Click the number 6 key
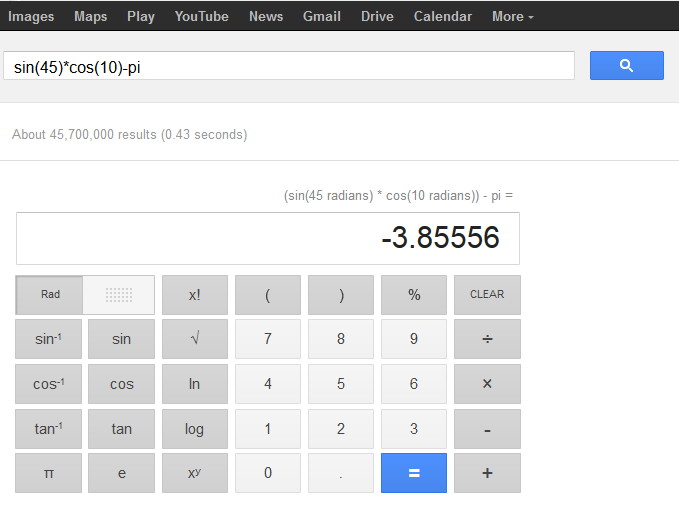The image size is (679, 509). pos(414,384)
